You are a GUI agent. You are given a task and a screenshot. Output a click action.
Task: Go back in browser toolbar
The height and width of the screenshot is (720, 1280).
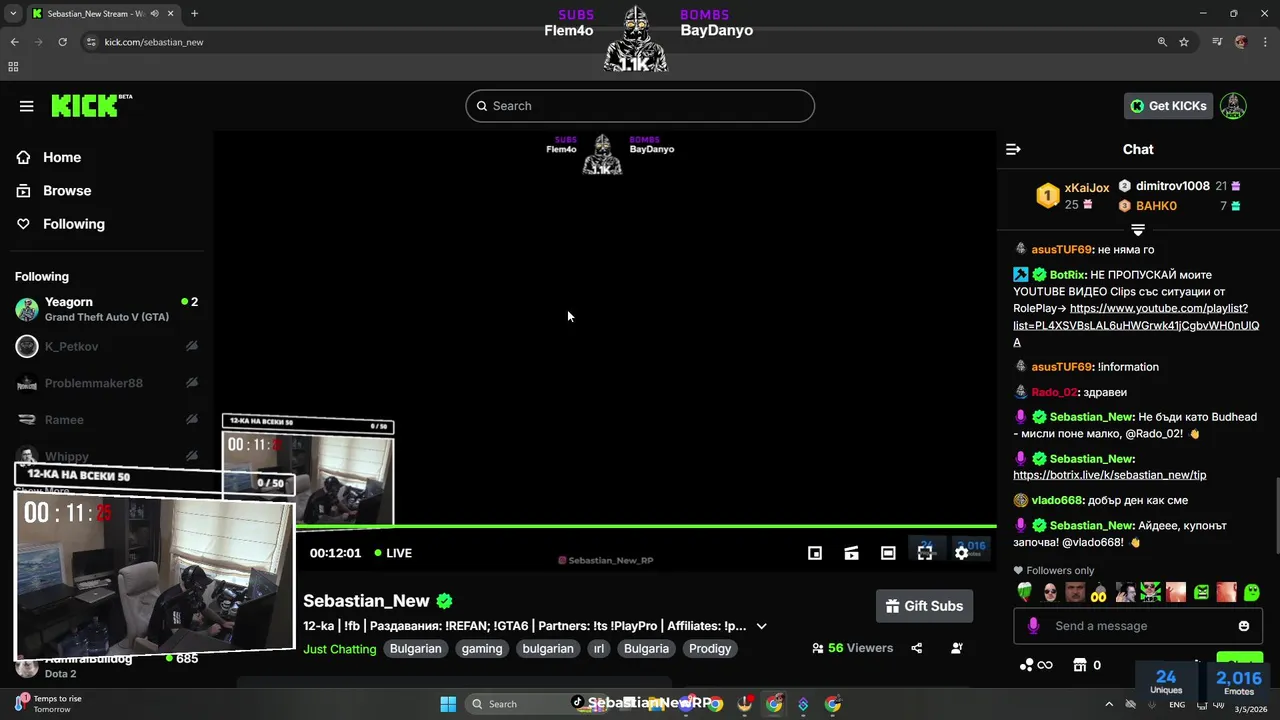pyautogui.click(x=14, y=42)
